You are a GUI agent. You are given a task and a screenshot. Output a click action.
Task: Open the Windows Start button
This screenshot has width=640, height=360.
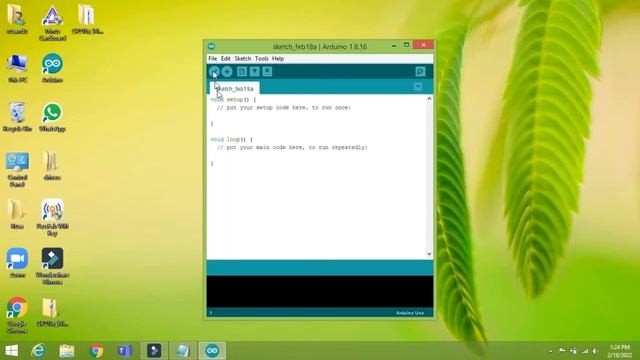click(11, 351)
